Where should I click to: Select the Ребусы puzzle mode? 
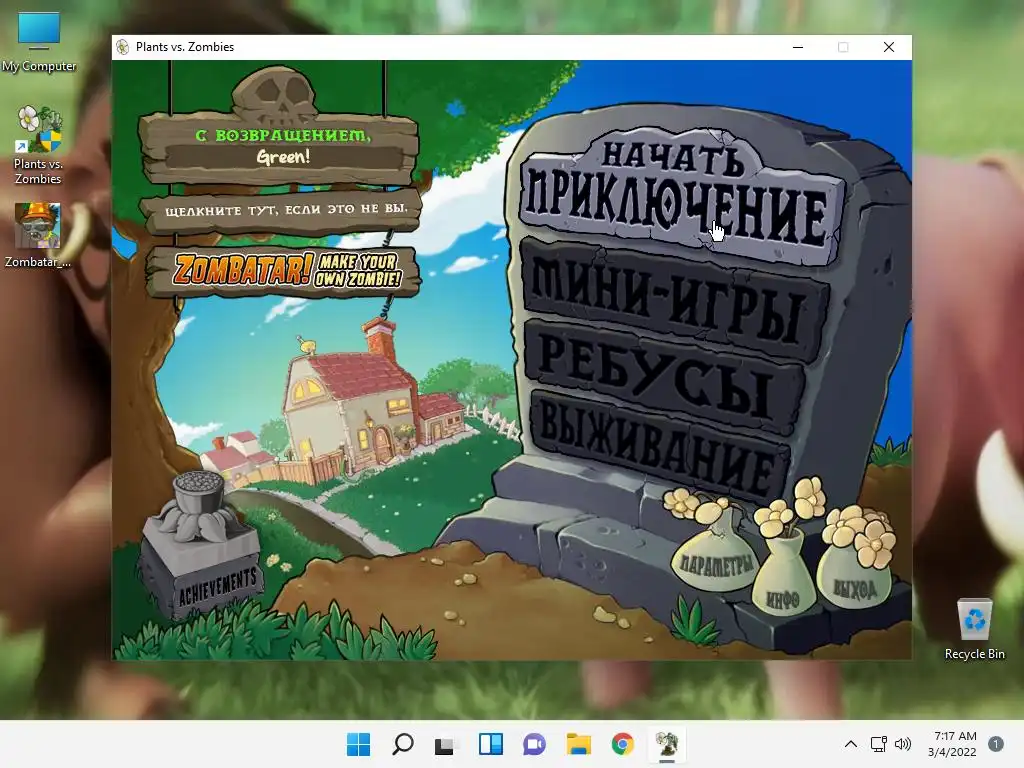click(663, 379)
